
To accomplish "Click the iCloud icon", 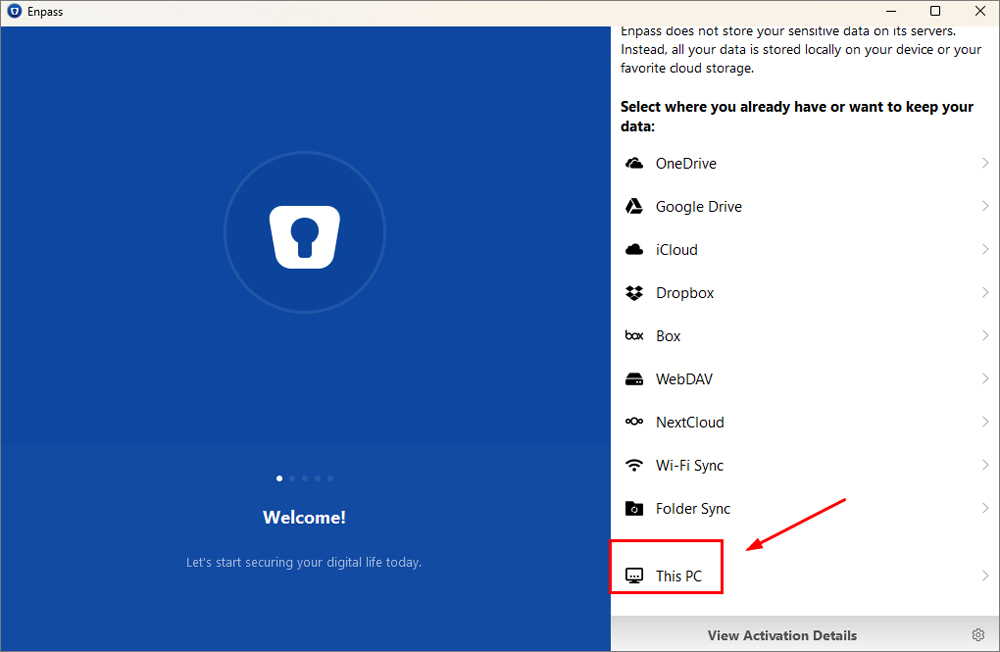I will [x=633, y=249].
